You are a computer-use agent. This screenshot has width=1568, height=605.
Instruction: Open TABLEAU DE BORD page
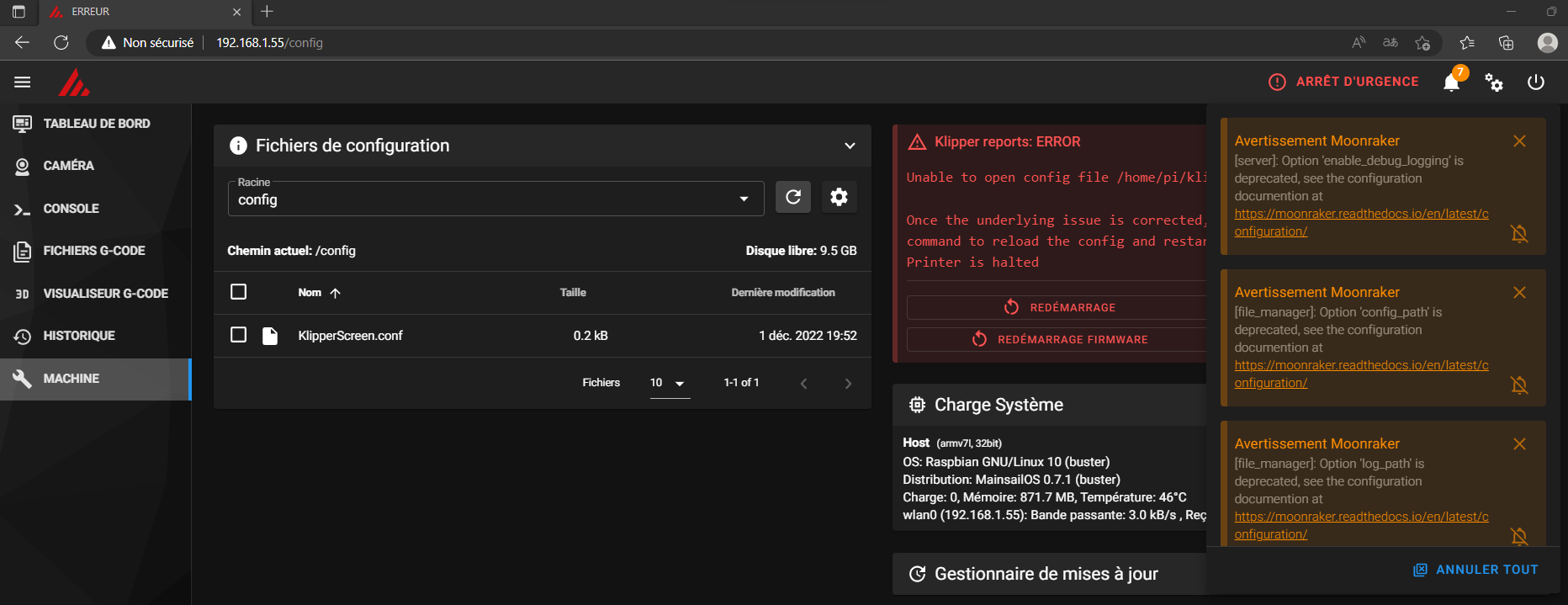point(96,124)
